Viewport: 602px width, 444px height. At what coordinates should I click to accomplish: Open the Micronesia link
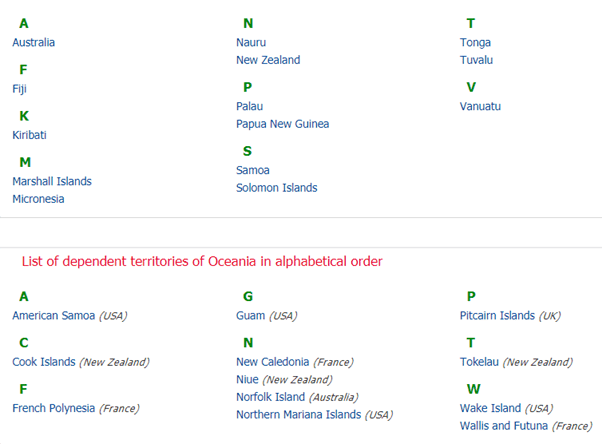38,199
